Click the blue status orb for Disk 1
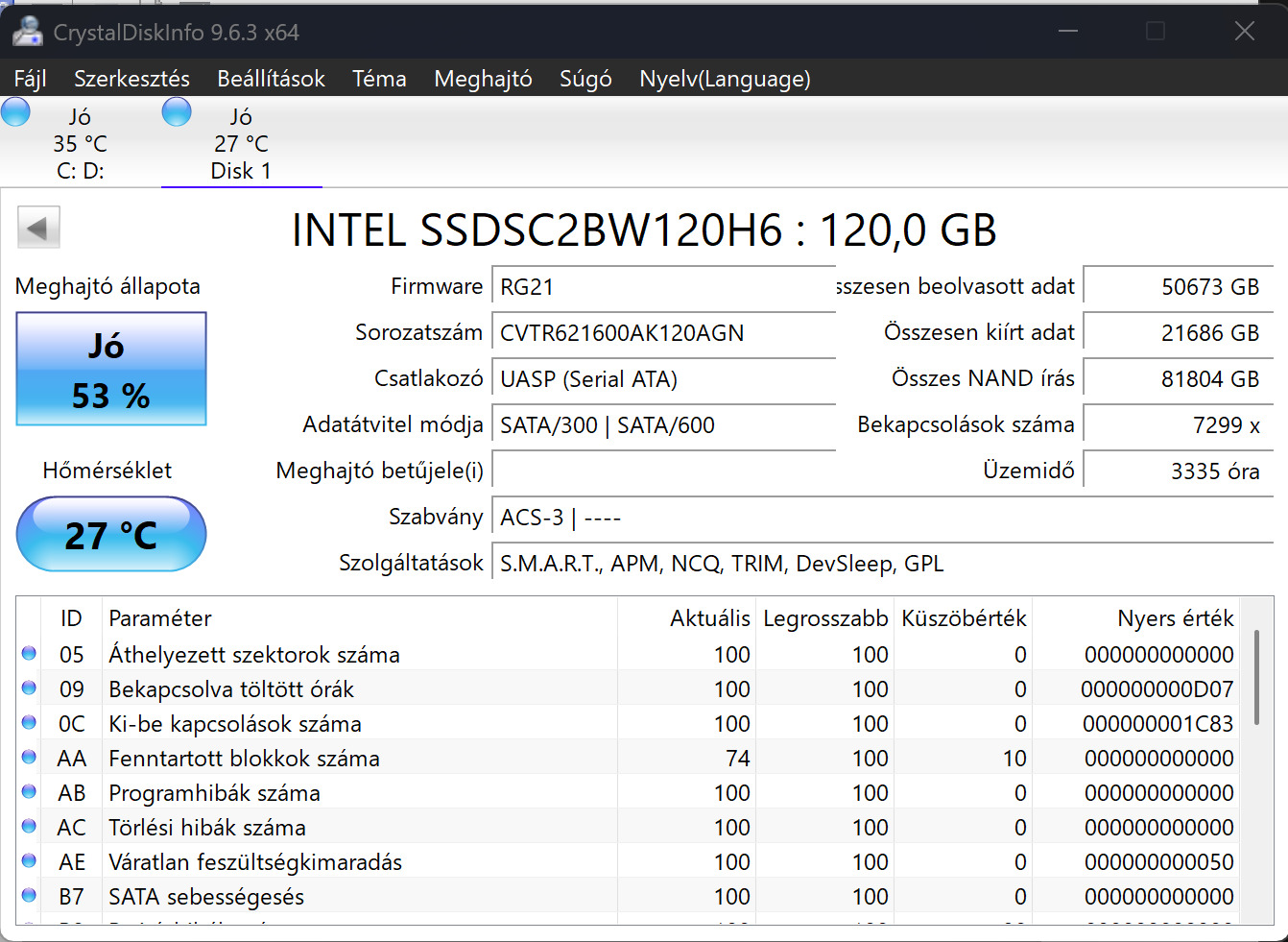Screen dimensions: 1288x942 pos(177,112)
